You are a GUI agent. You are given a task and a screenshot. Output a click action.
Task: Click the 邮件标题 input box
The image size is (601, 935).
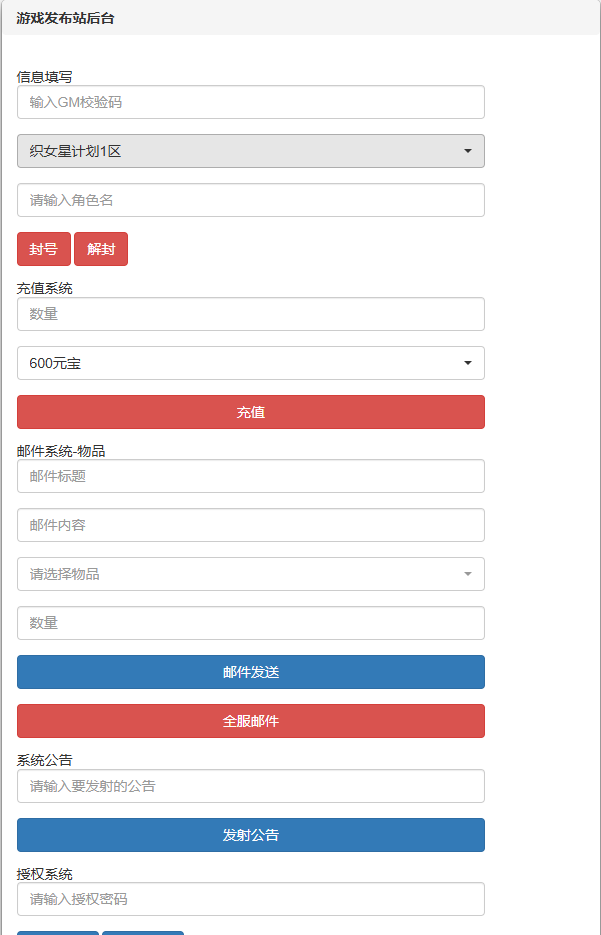250,476
